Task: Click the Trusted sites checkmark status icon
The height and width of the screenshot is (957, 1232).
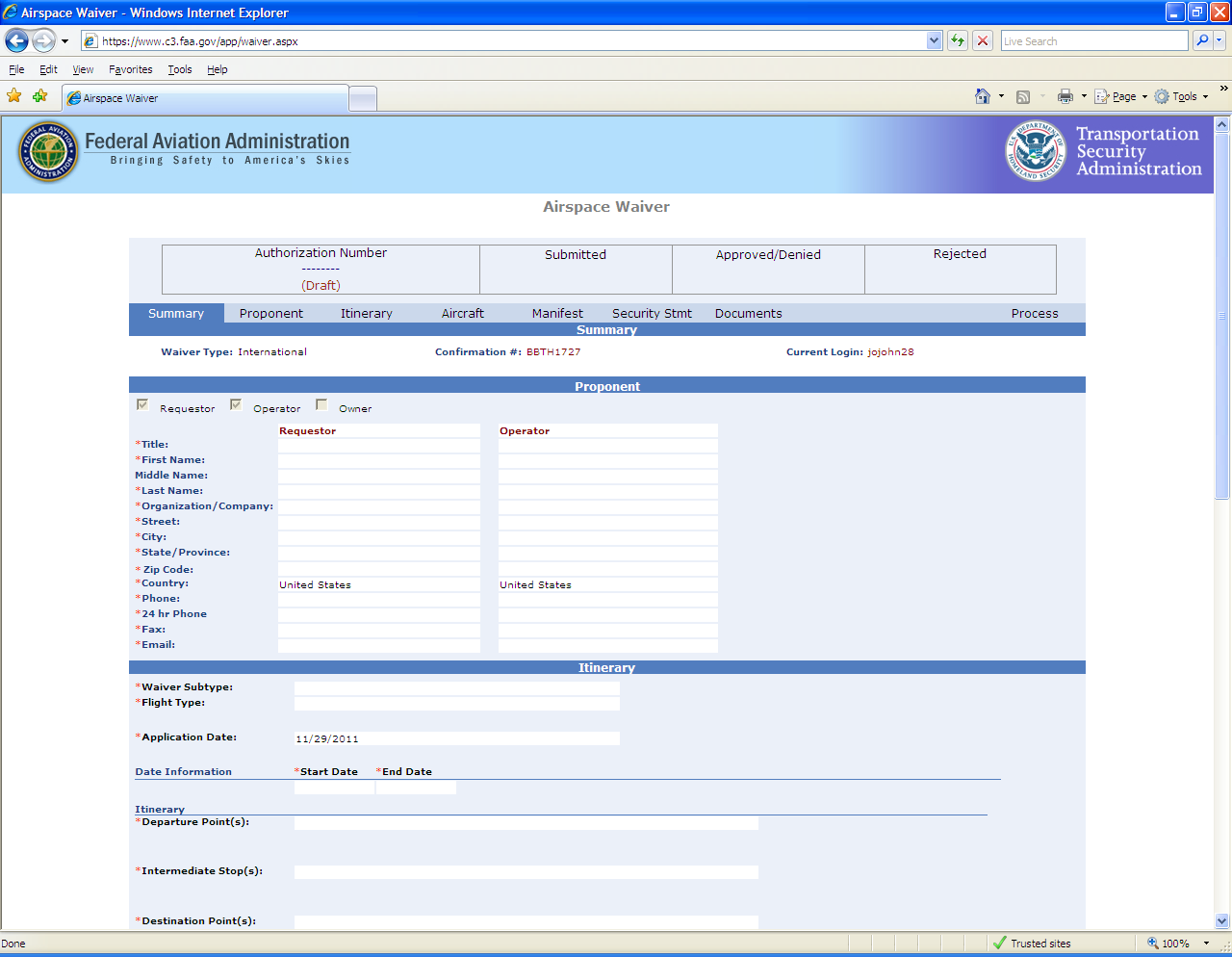Action: pyautogui.click(x=1000, y=944)
